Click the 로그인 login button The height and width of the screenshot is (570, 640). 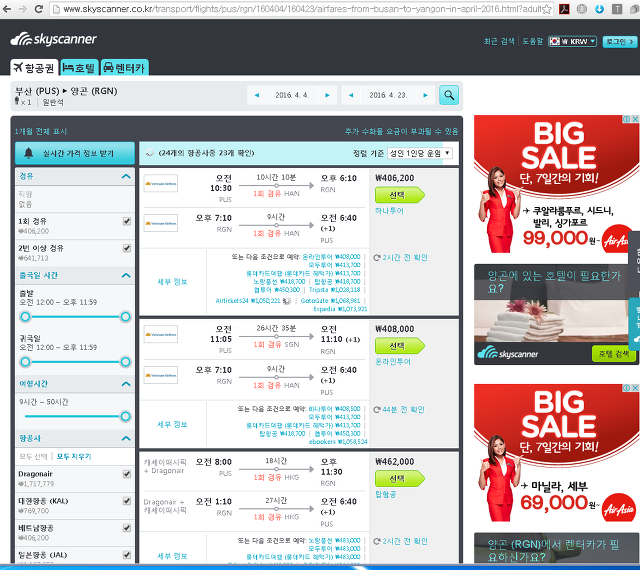(620, 42)
